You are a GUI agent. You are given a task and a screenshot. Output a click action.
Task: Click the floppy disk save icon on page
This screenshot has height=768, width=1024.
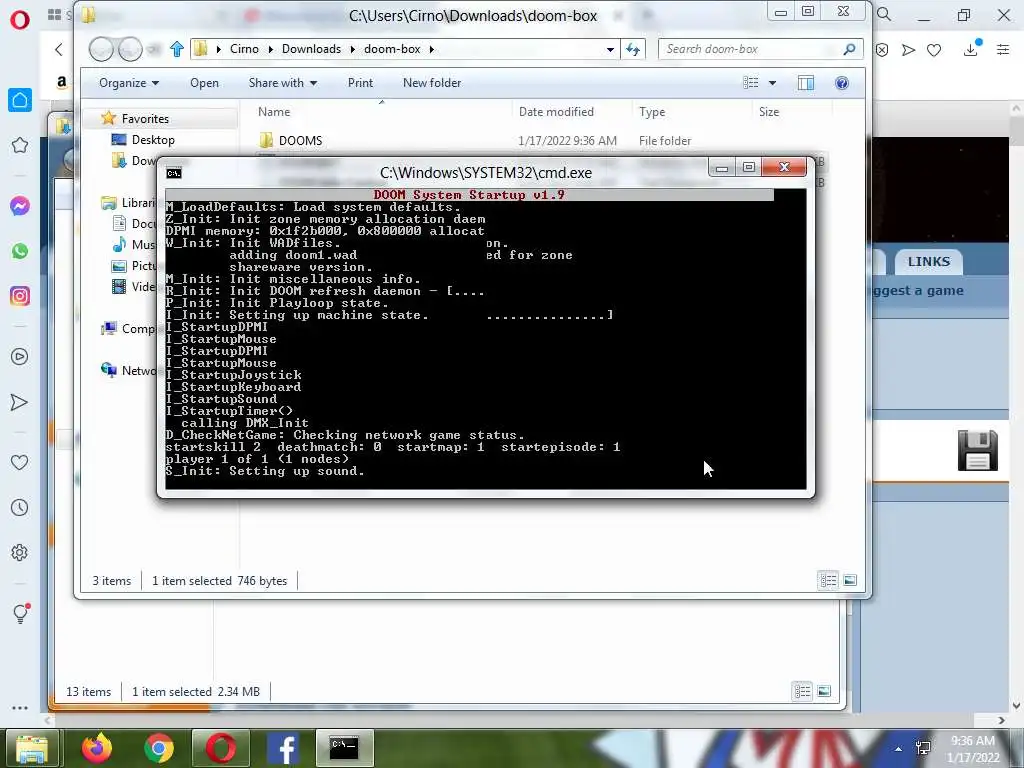coord(978,450)
